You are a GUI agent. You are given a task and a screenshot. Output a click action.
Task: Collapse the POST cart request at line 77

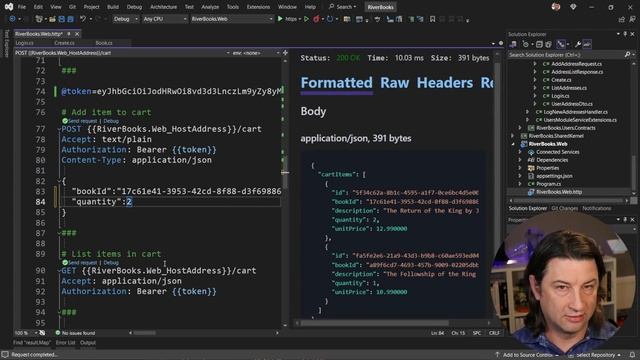pyautogui.click(x=59, y=129)
